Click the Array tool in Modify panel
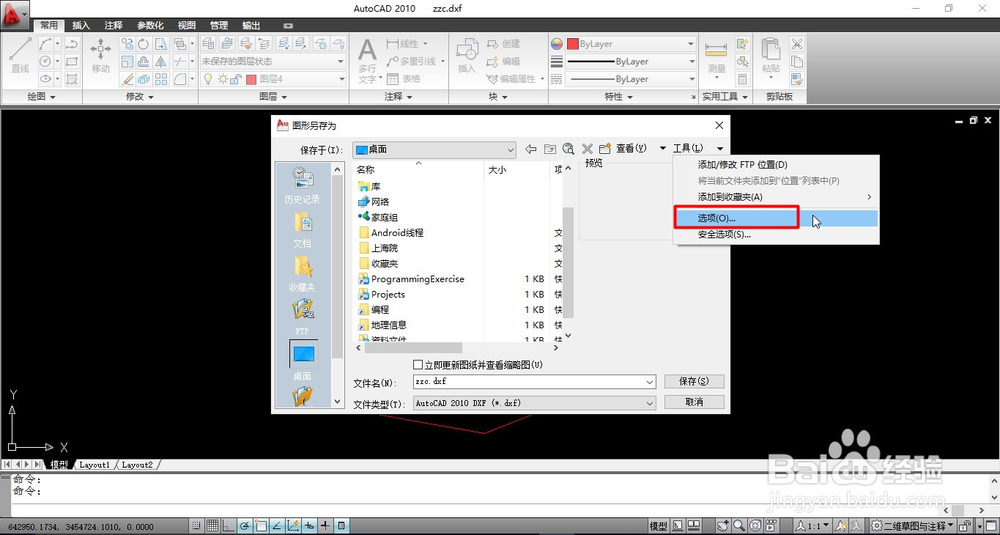 pyautogui.click(x=161, y=79)
